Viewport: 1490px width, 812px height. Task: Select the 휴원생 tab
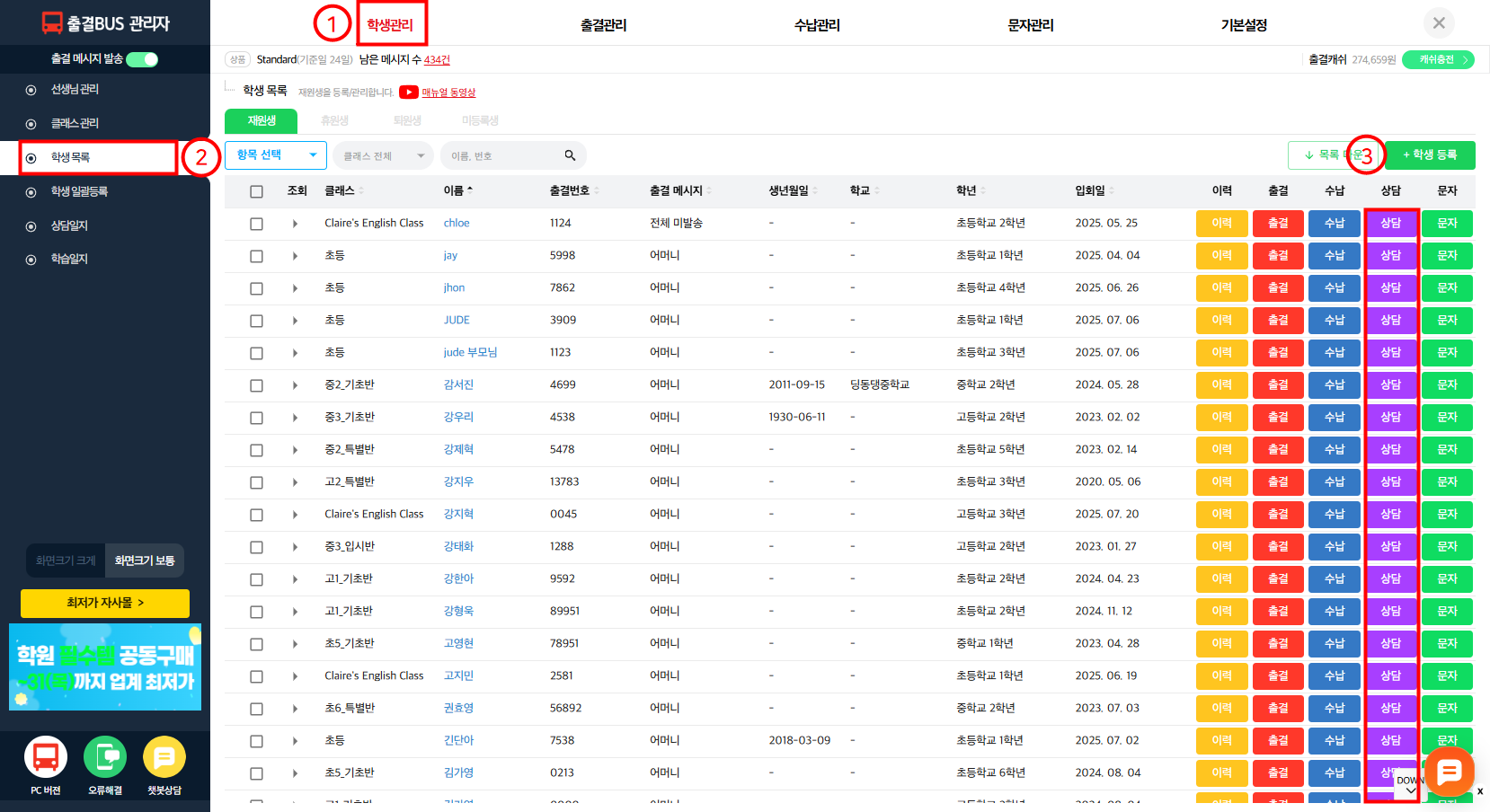point(334,120)
